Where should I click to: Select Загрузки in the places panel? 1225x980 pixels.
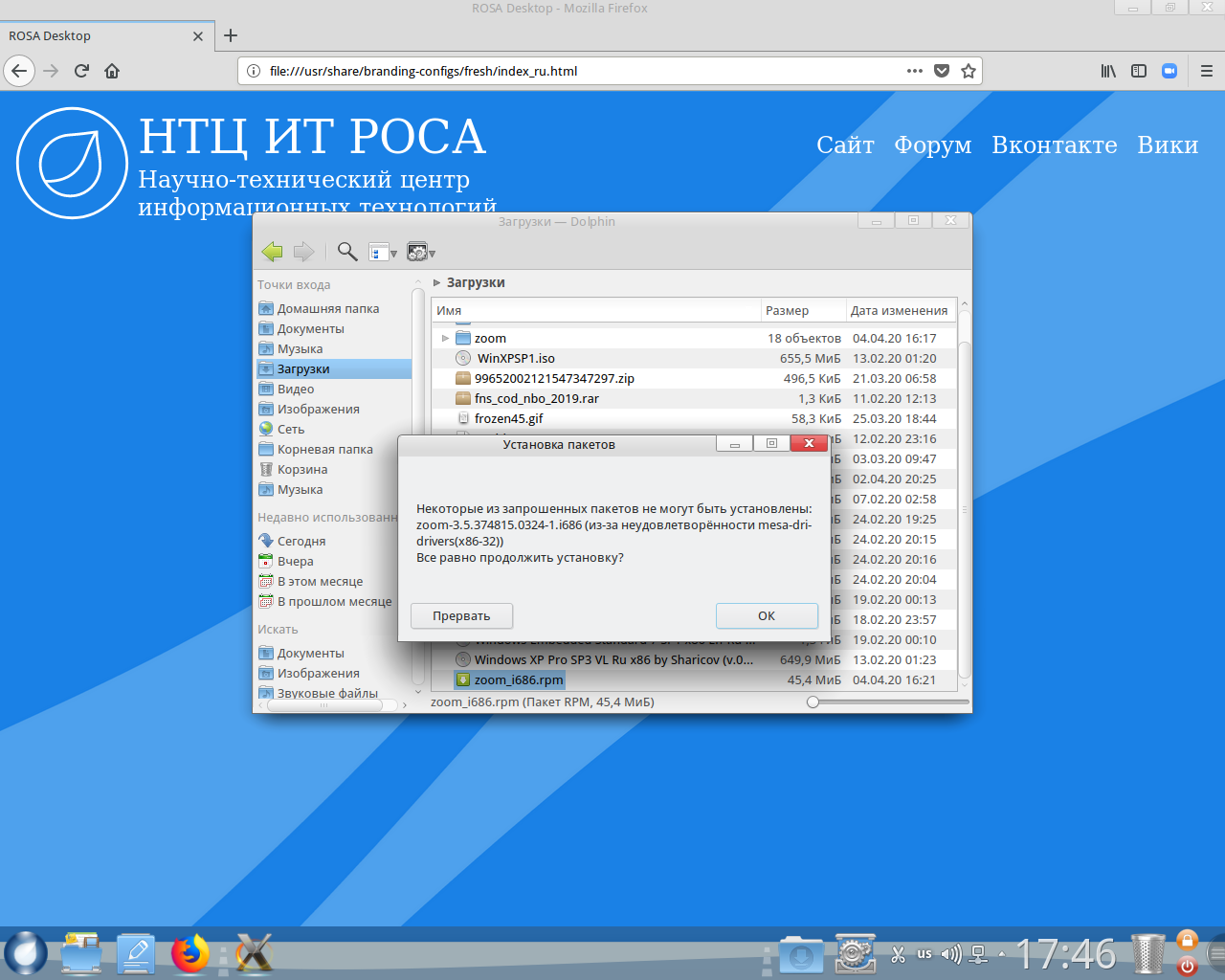(334, 369)
